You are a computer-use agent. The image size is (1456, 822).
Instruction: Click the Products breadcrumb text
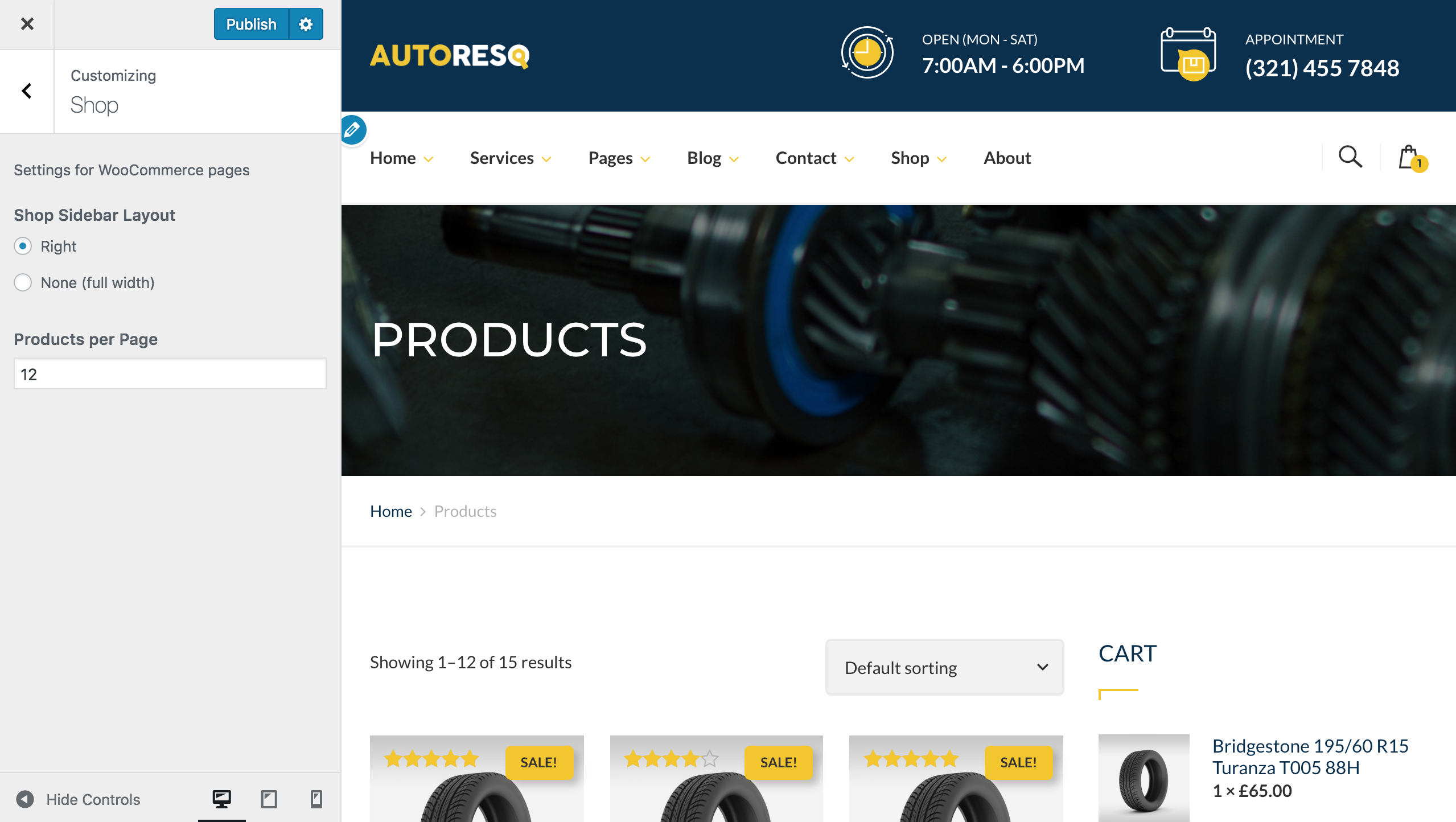466,511
